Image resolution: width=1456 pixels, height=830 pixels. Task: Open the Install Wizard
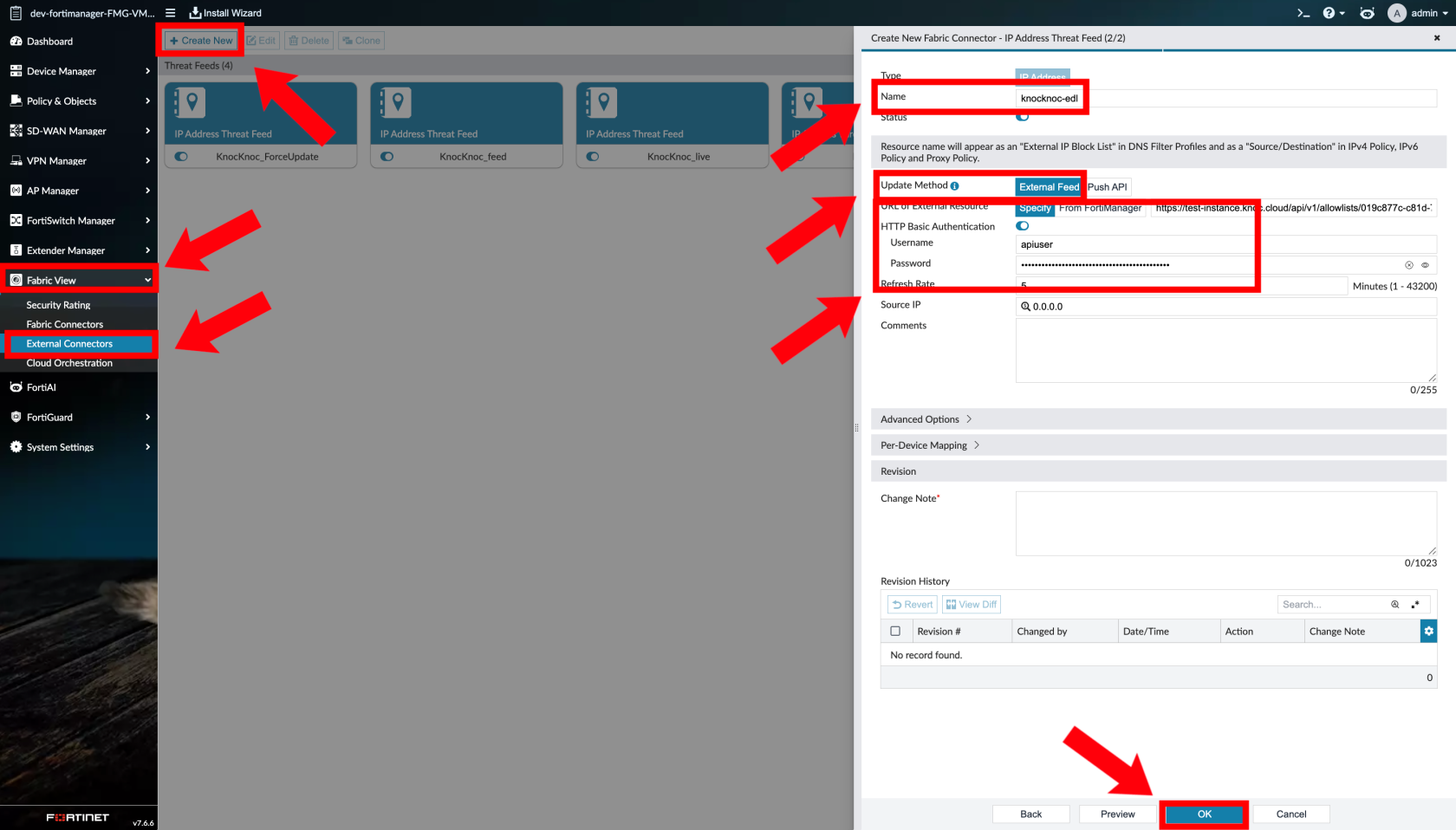click(x=225, y=13)
